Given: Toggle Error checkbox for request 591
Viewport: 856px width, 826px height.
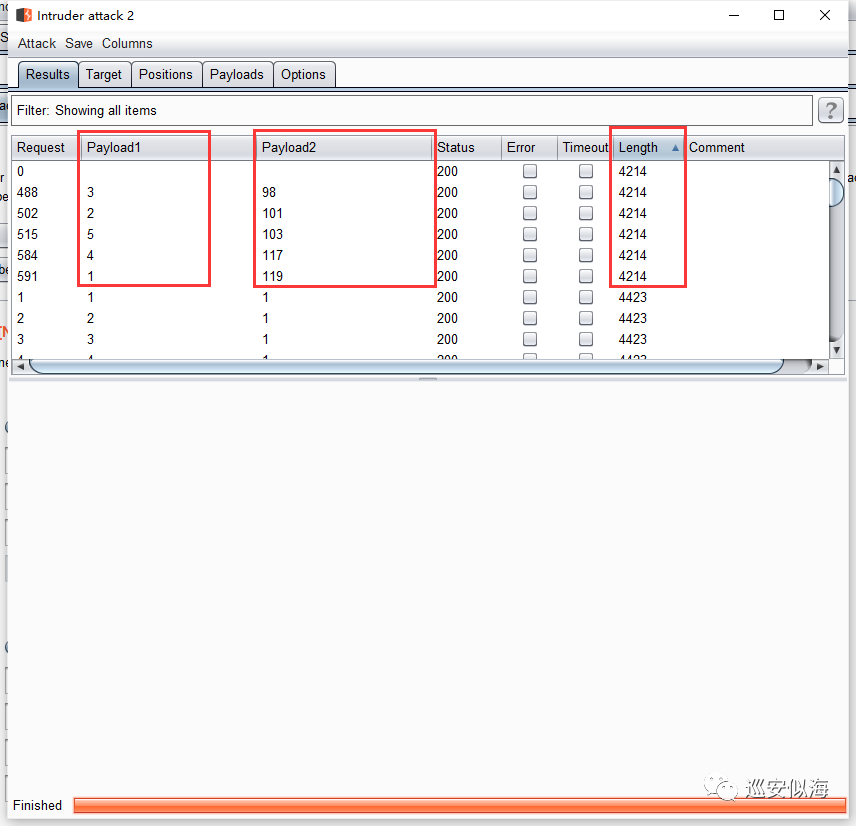Looking at the screenshot, I should [530, 276].
